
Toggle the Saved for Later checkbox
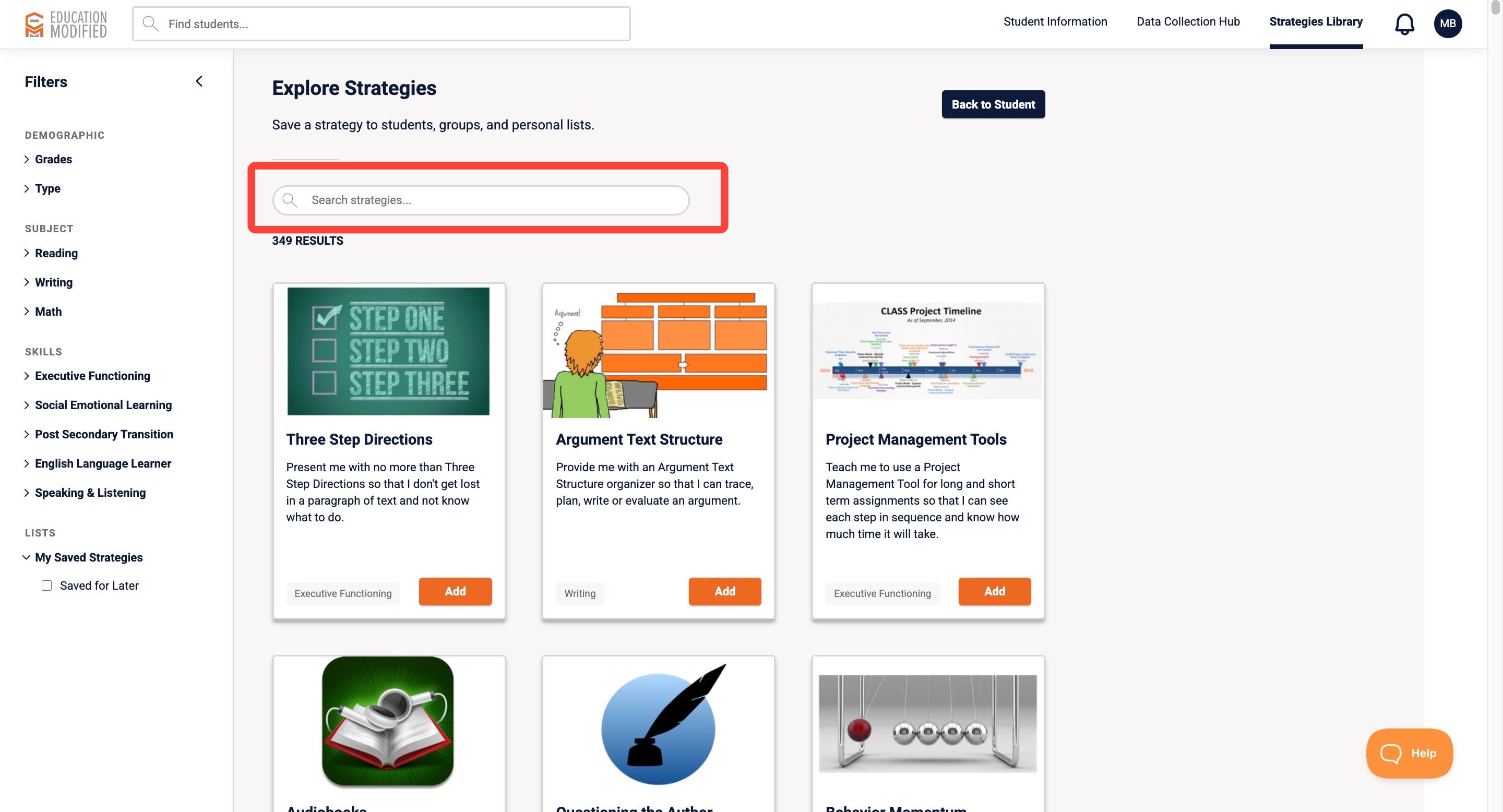click(x=46, y=585)
